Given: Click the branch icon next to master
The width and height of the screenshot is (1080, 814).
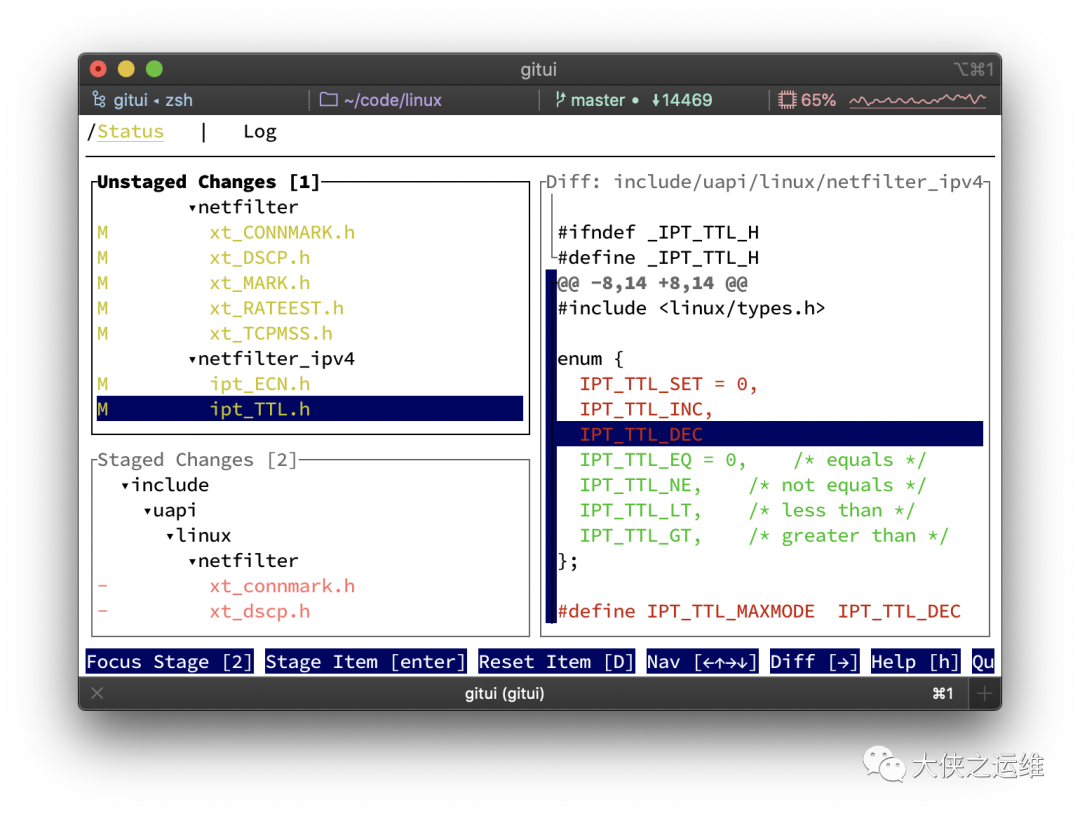Looking at the screenshot, I should coord(560,100).
